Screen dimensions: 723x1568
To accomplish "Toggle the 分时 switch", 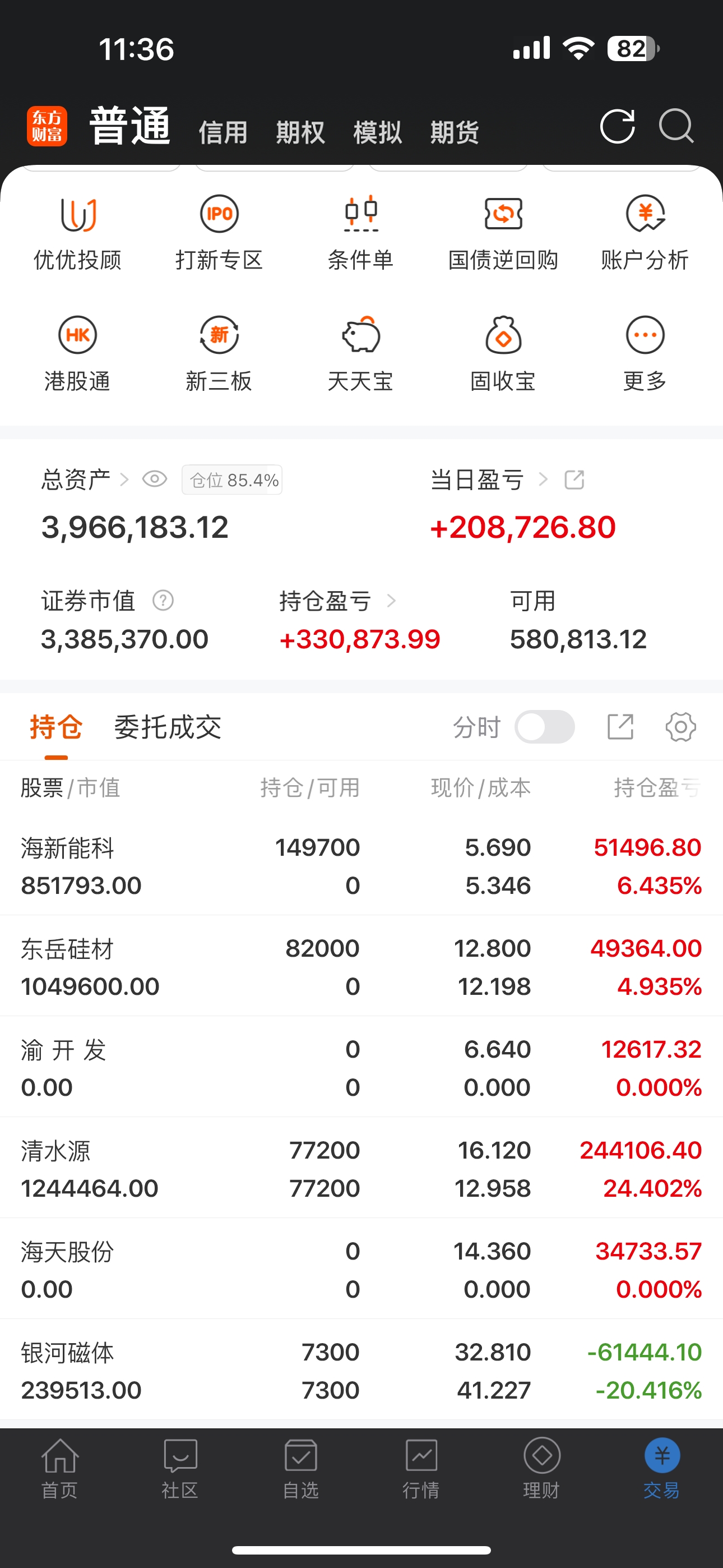I will (544, 727).
